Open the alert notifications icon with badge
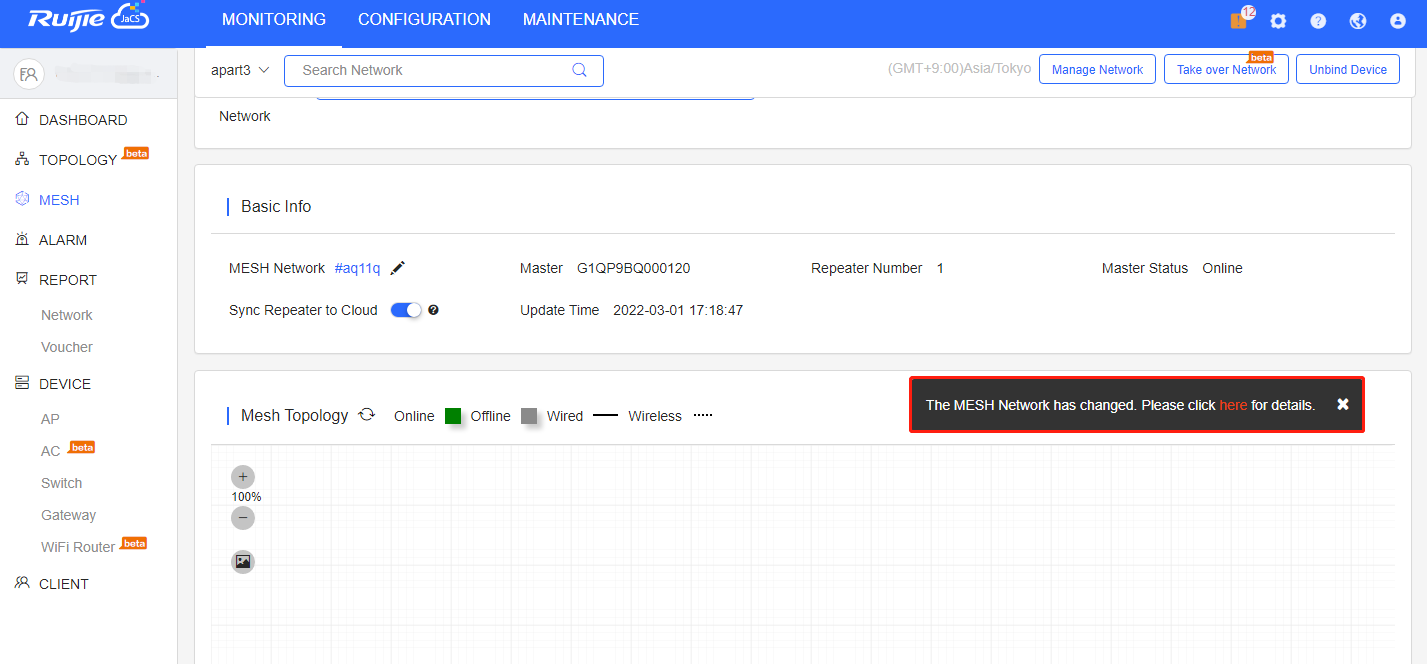The image size is (1427, 664). pyautogui.click(x=1239, y=21)
